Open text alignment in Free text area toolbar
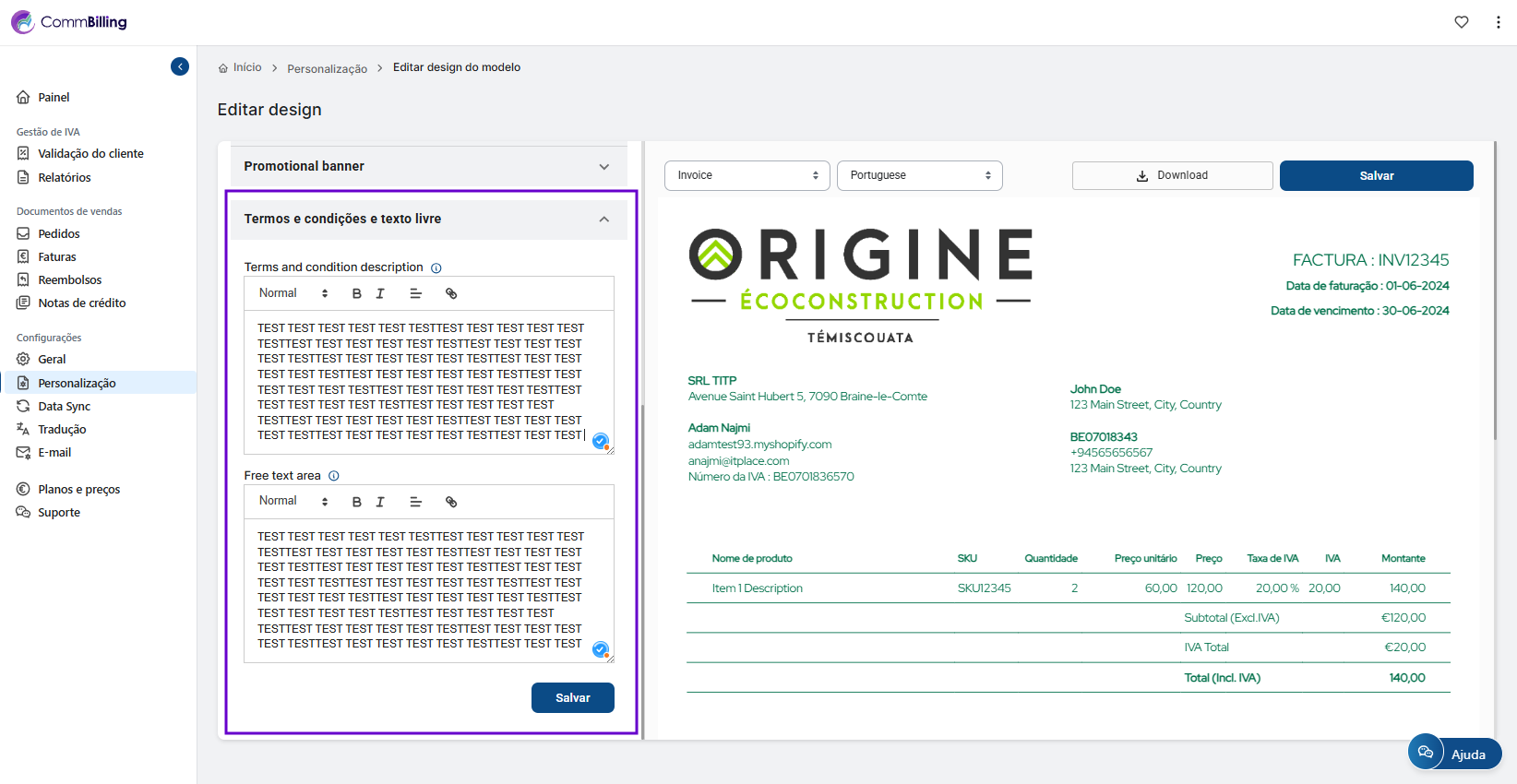 pyautogui.click(x=415, y=502)
